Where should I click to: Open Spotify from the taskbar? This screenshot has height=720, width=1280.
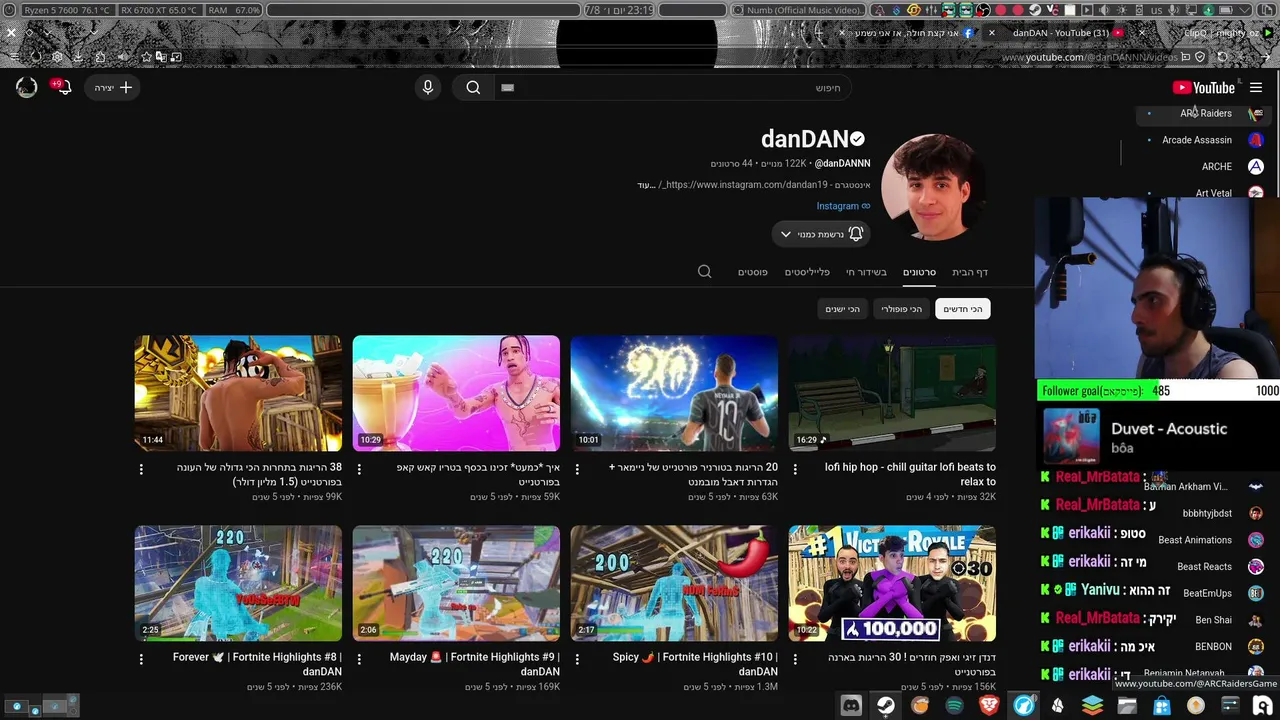coord(955,705)
